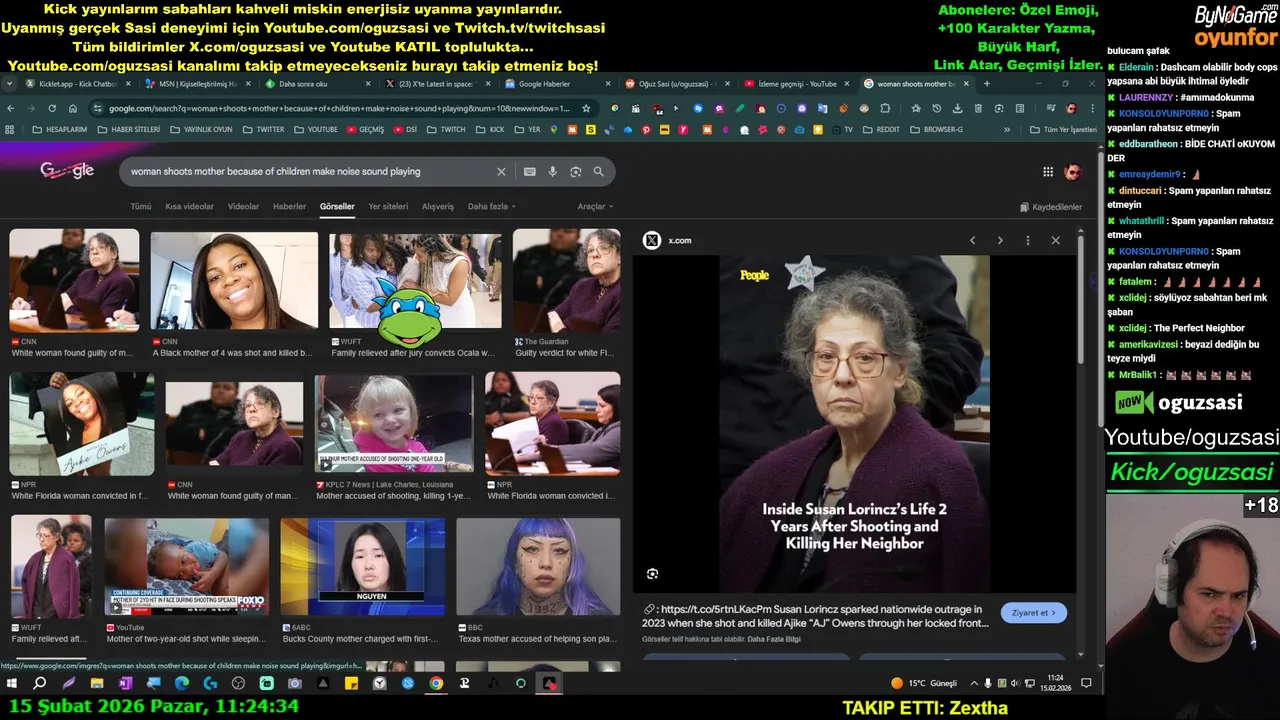Click the Chrome address bar URL
The width and height of the screenshot is (1280, 720).
pos(339,108)
